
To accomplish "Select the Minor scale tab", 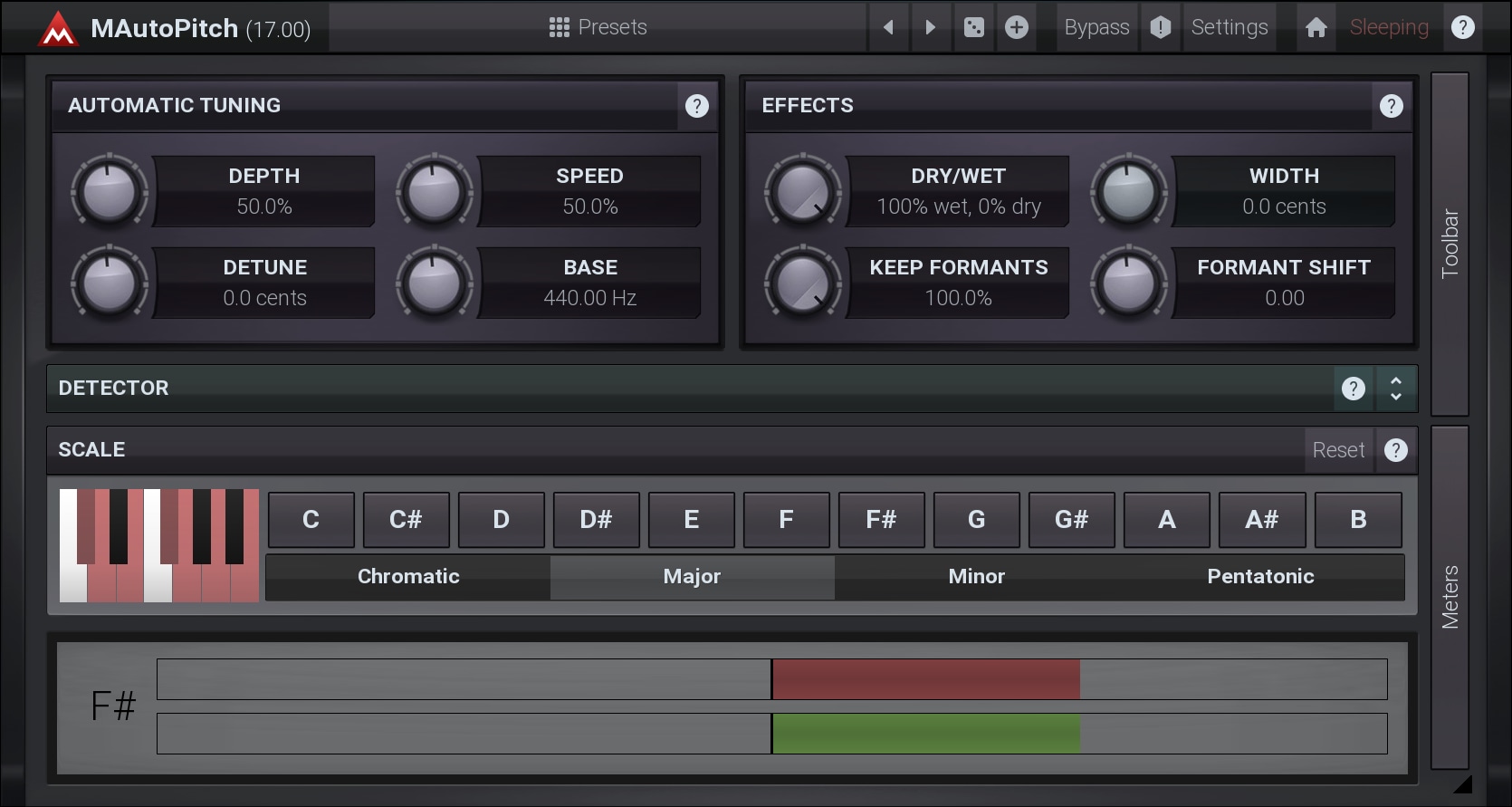I will click(976, 577).
